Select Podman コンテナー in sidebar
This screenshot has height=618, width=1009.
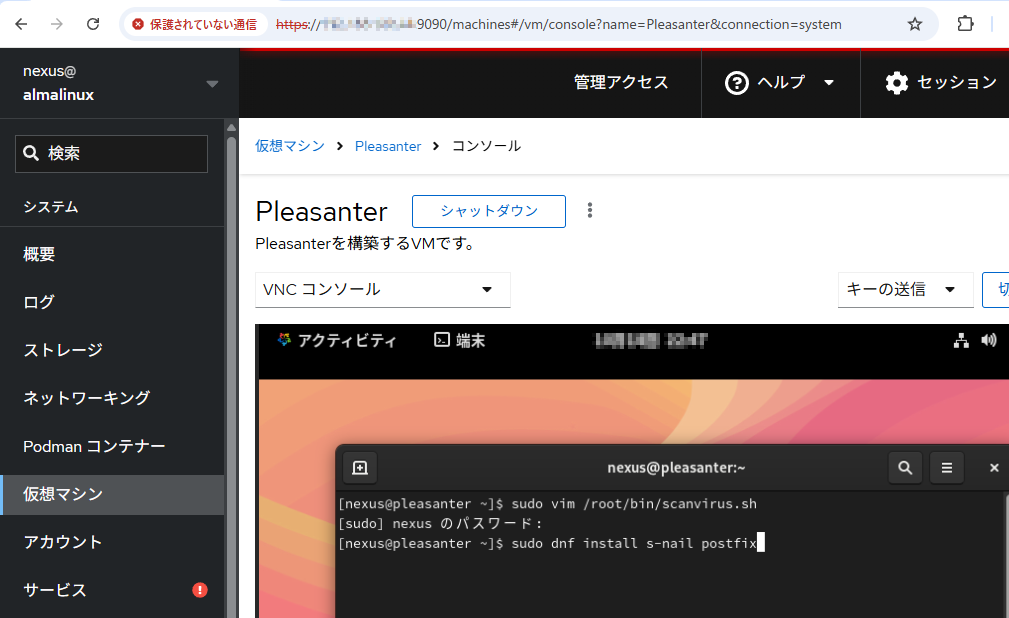click(x=94, y=446)
